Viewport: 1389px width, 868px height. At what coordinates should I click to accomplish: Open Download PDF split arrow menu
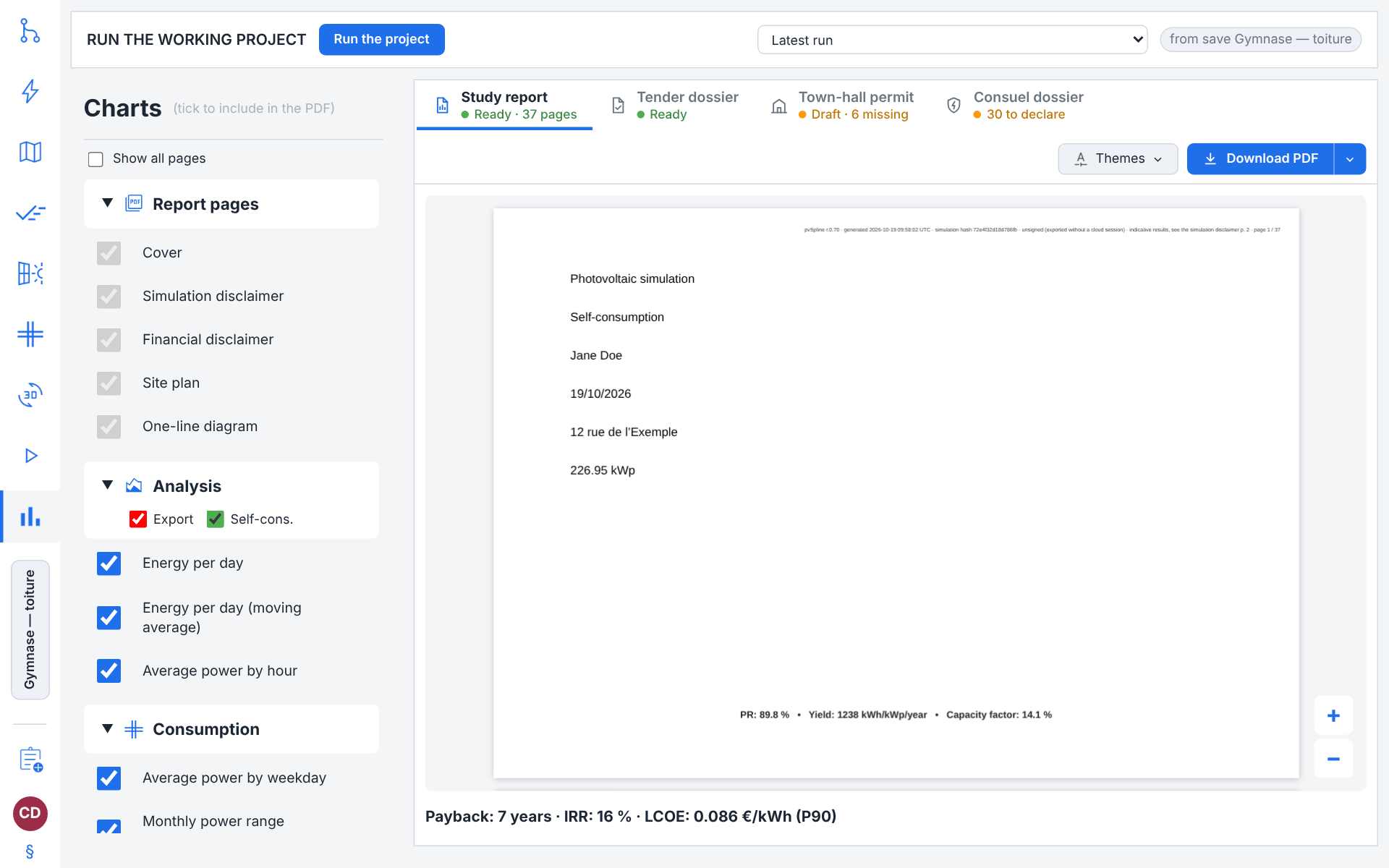[1350, 158]
